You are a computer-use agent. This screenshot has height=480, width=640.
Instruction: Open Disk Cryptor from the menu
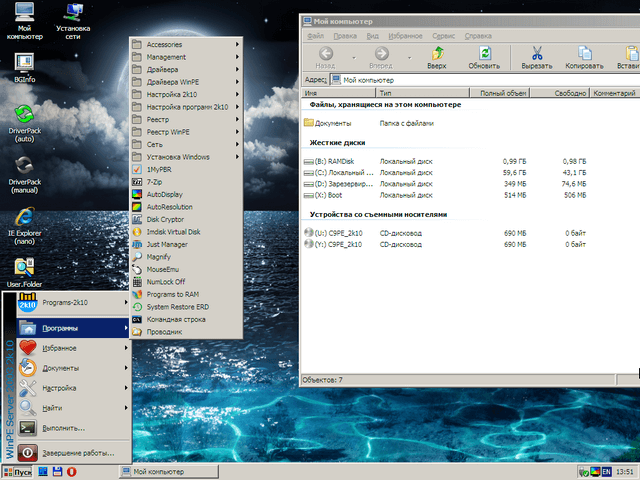[166, 219]
